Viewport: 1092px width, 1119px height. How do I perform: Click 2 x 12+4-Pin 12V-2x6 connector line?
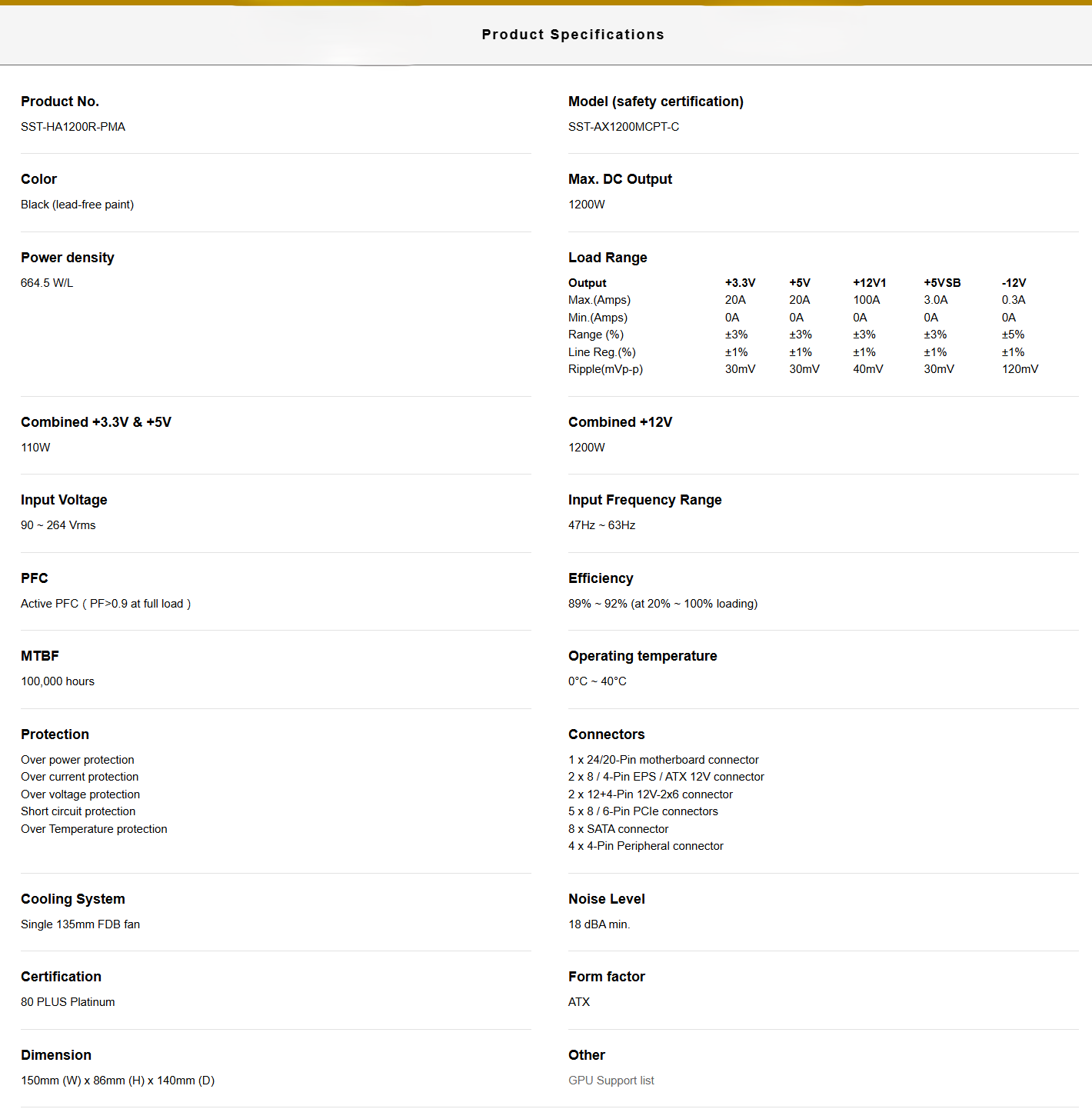(x=651, y=794)
